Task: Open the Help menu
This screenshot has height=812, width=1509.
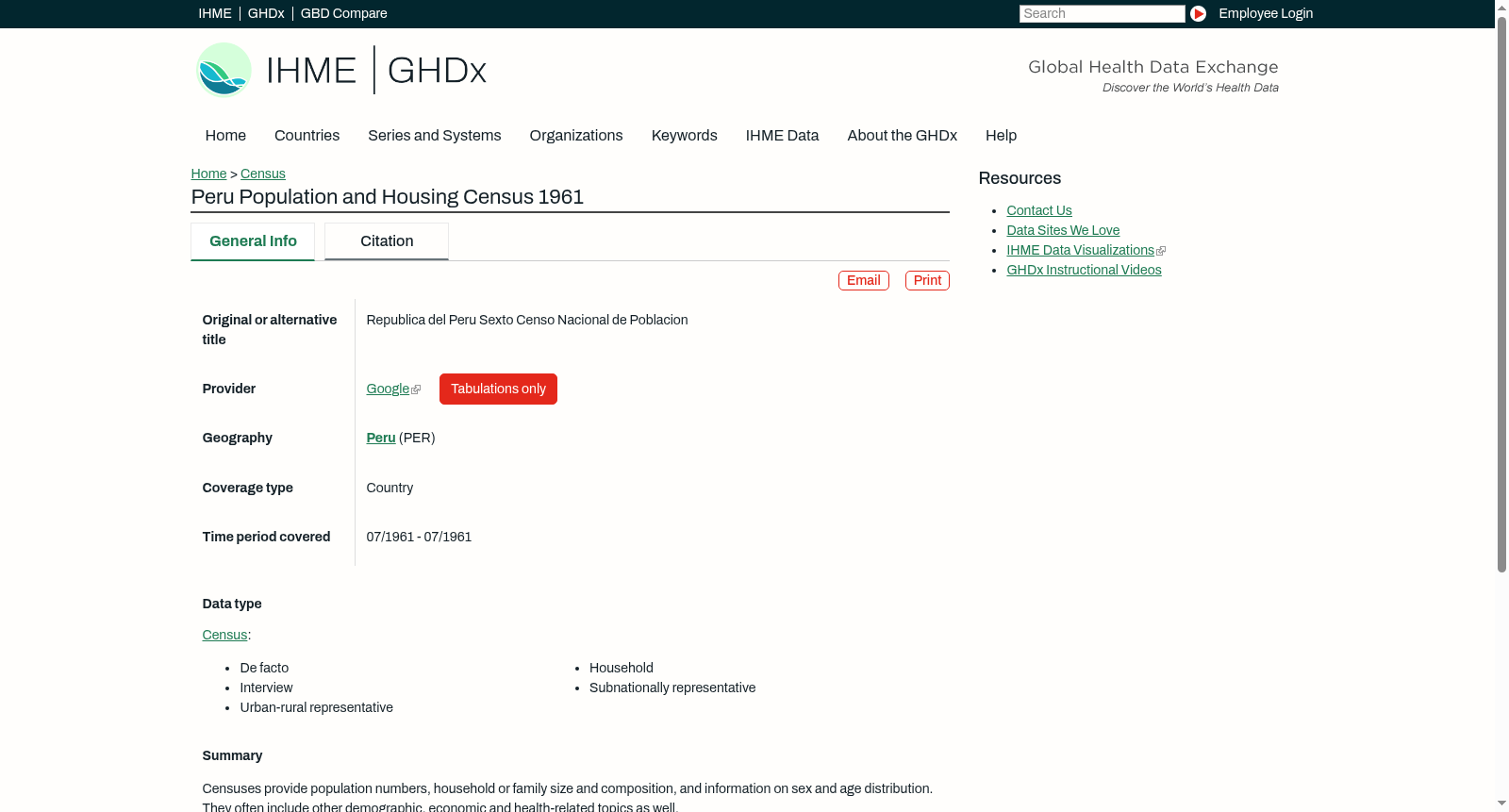Action: click(1001, 135)
